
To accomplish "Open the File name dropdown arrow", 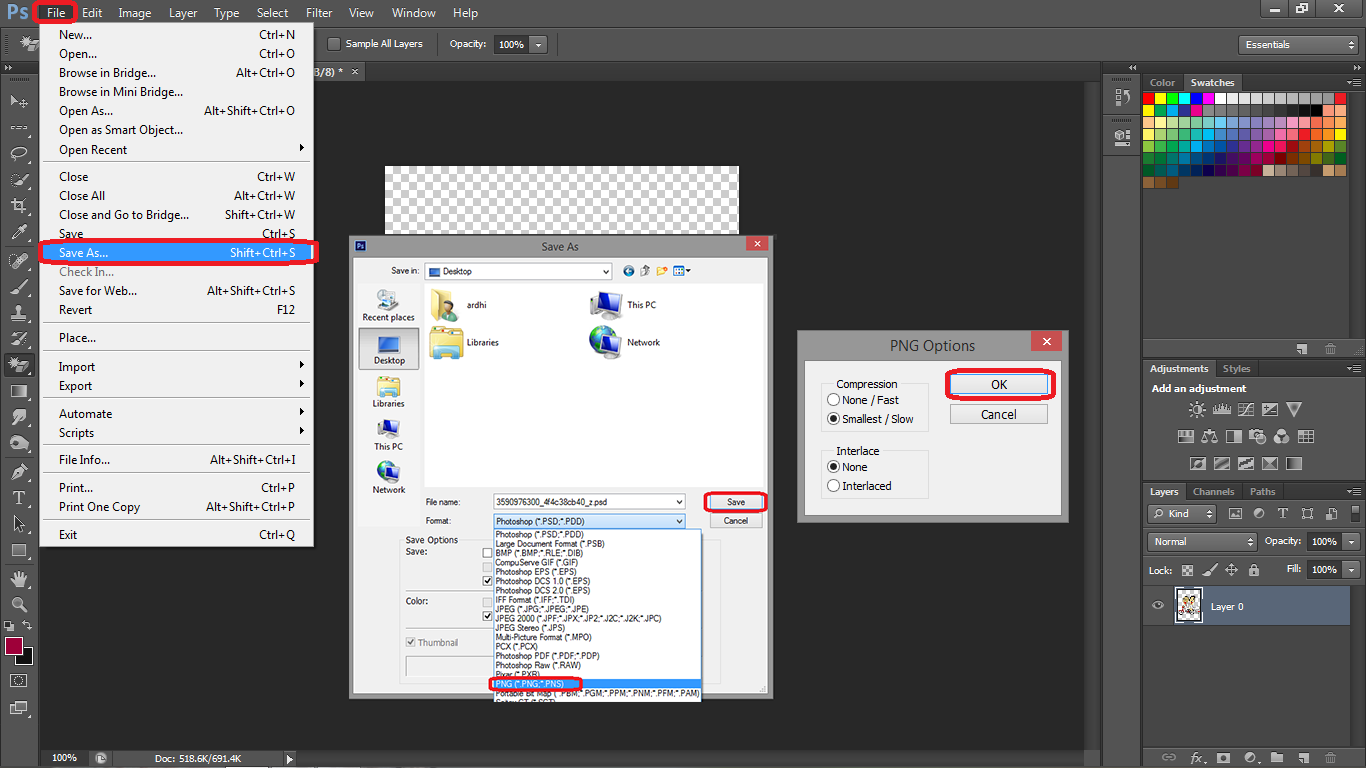I will (680, 502).
